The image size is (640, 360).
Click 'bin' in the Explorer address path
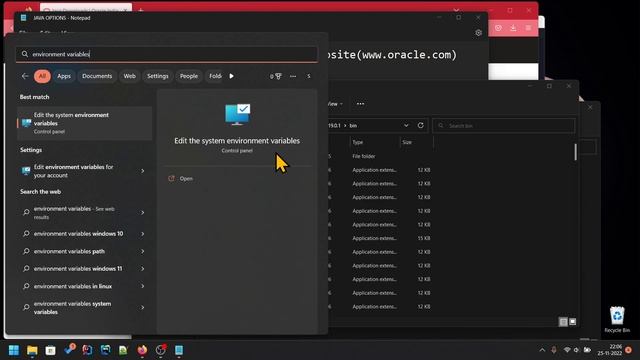(x=353, y=125)
